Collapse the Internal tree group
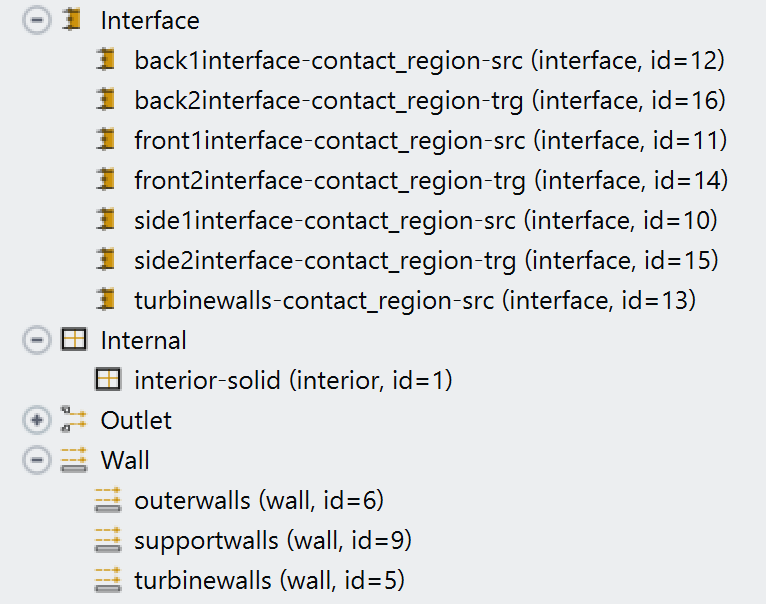The width and height of the screenshot is (766, 604). 36,340
